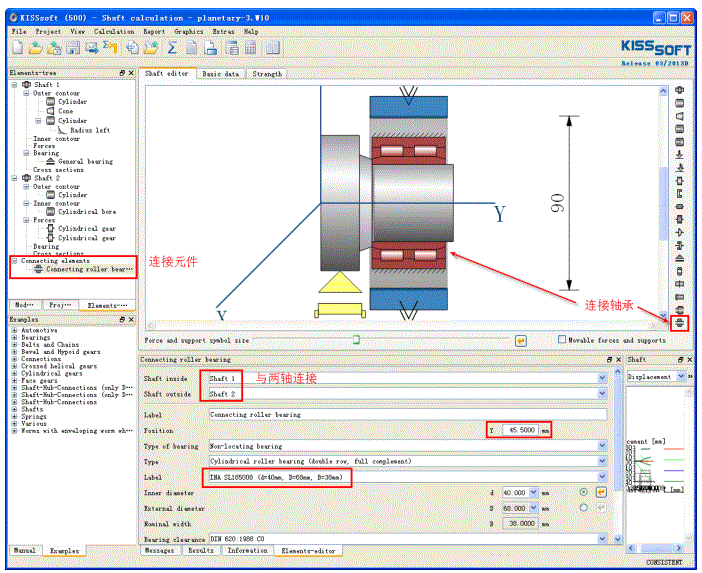Run calculation with the blue Sigma icon
This screenshot has height=573, width=702.
coord(172,47)
